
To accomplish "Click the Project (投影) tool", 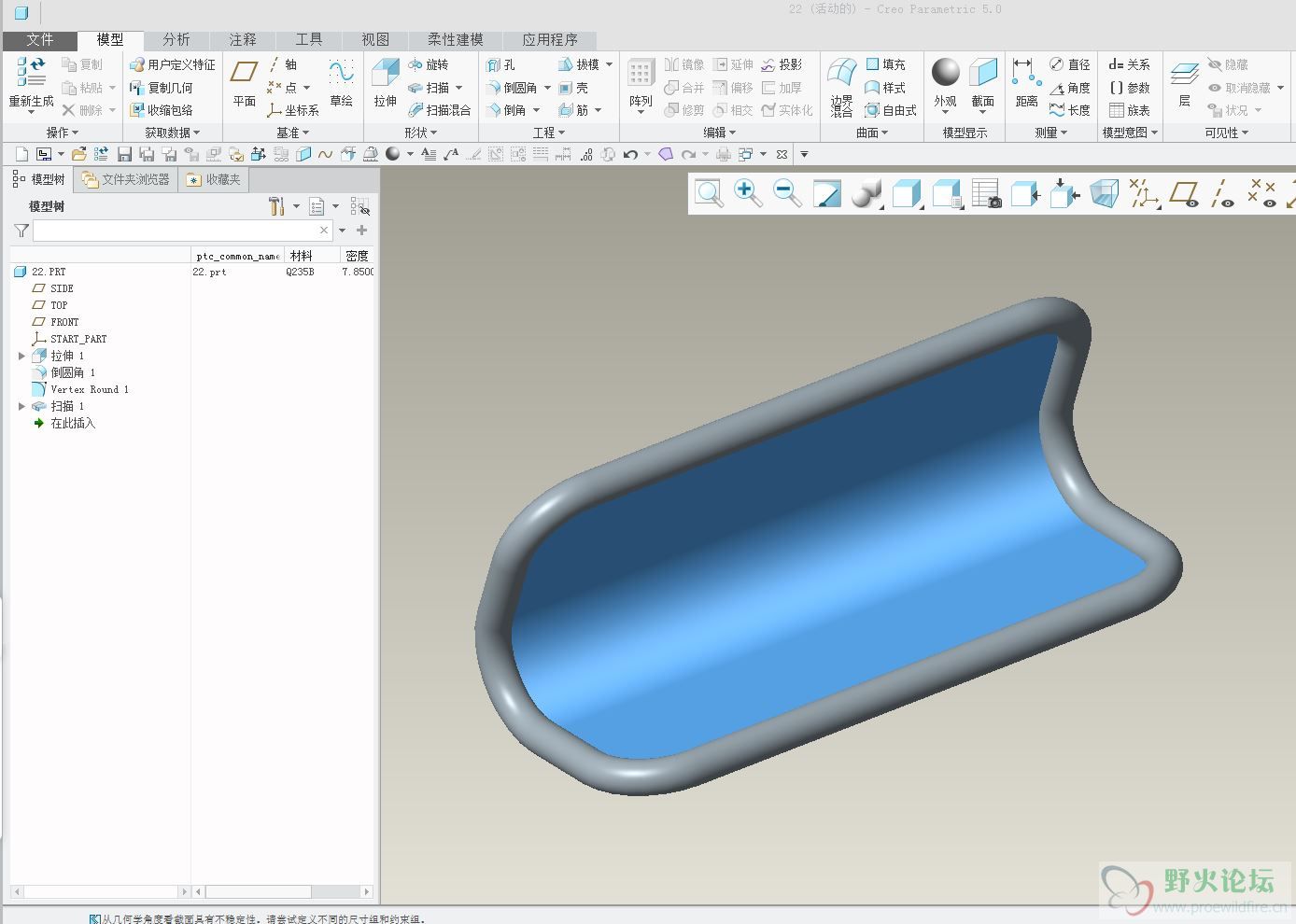I will pos(782,64).
